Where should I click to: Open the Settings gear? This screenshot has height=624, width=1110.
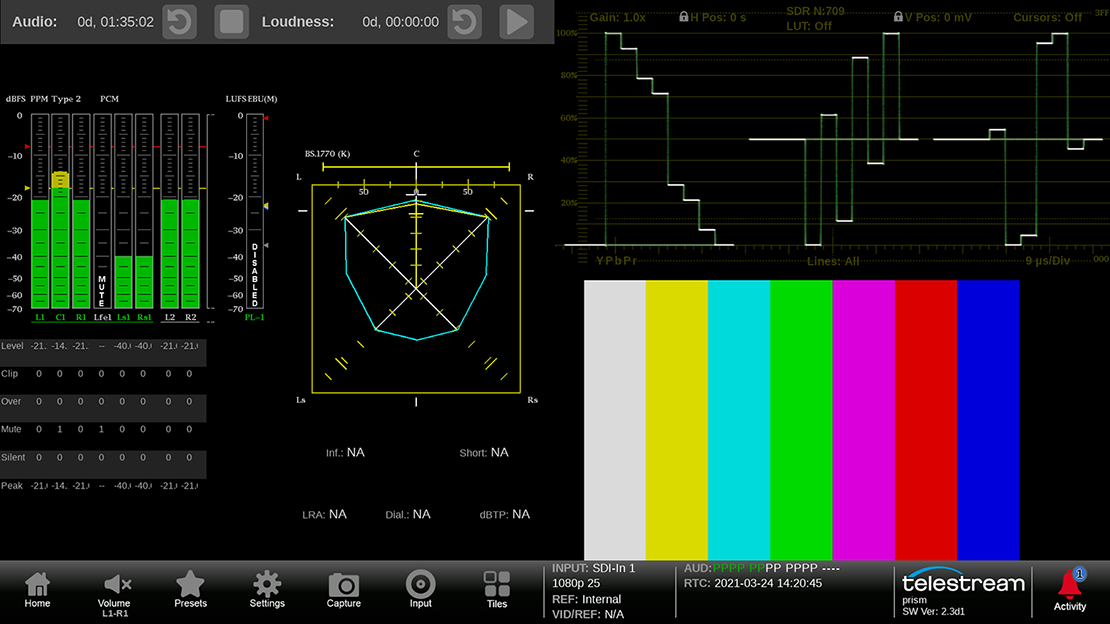click(267, 590)
